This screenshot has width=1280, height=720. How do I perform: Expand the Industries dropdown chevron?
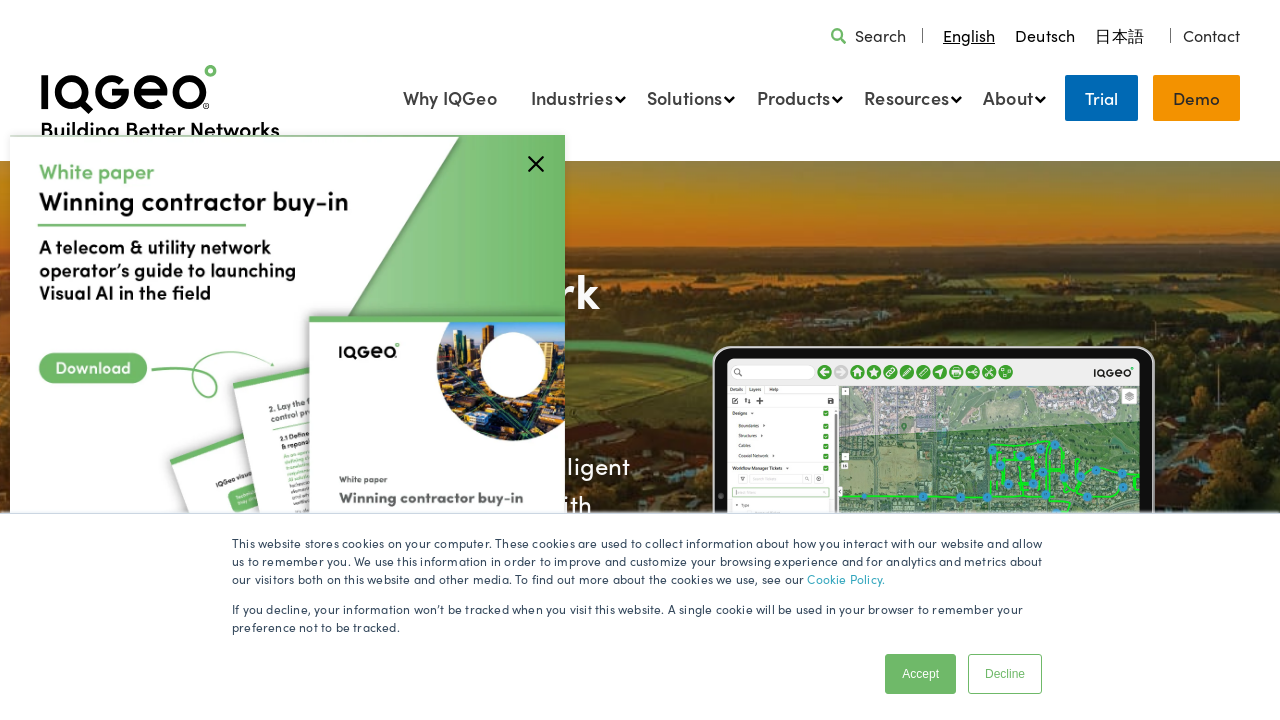(621, 99)
